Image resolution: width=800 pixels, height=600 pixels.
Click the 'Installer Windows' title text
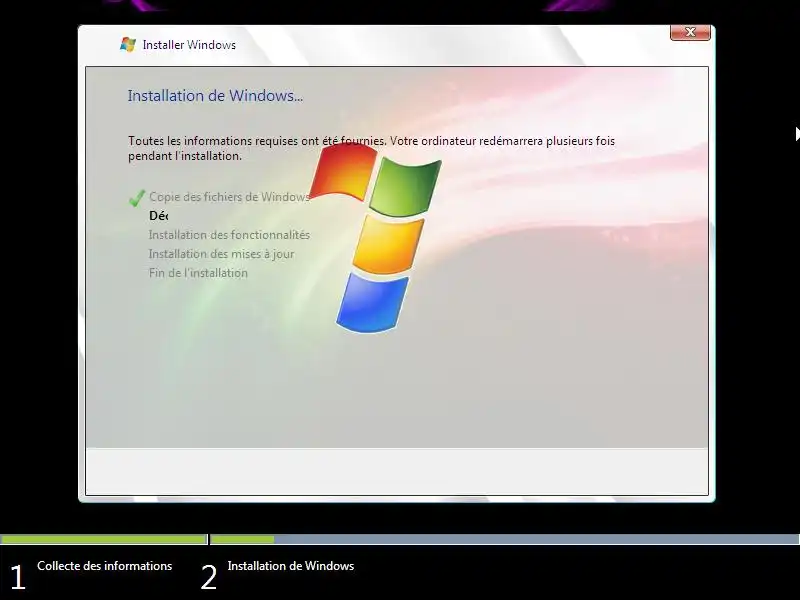(x=189, y=45)
